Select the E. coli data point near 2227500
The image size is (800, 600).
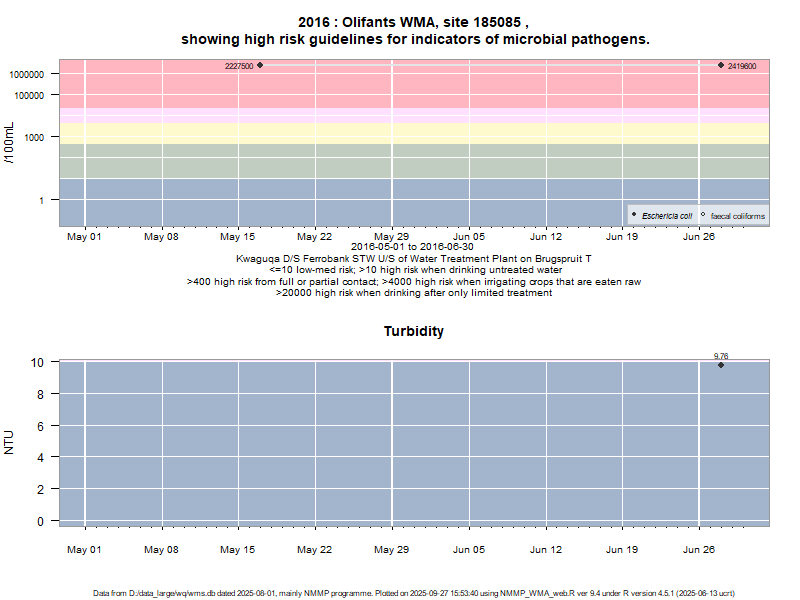click(x=260, y=65)
